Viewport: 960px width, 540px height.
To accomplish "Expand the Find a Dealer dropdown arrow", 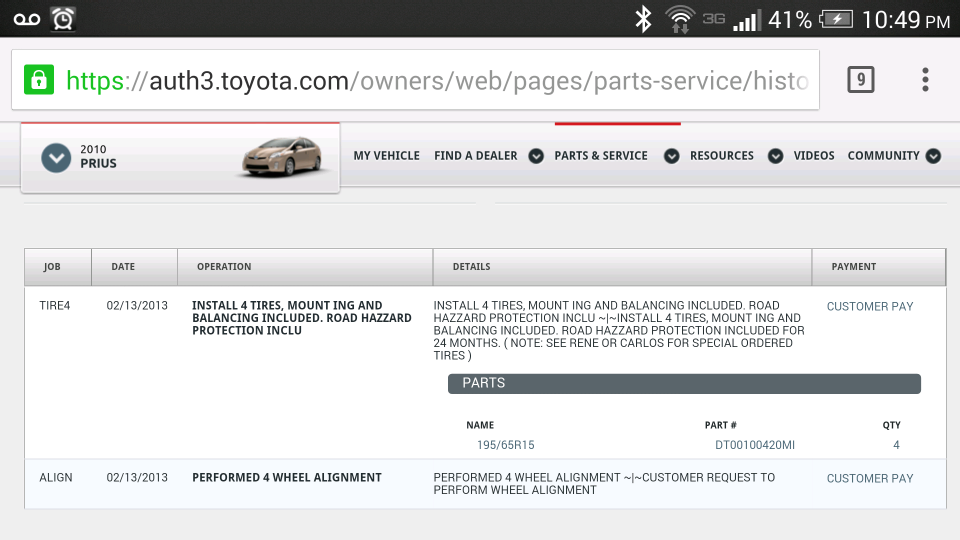I will (536, 156).
